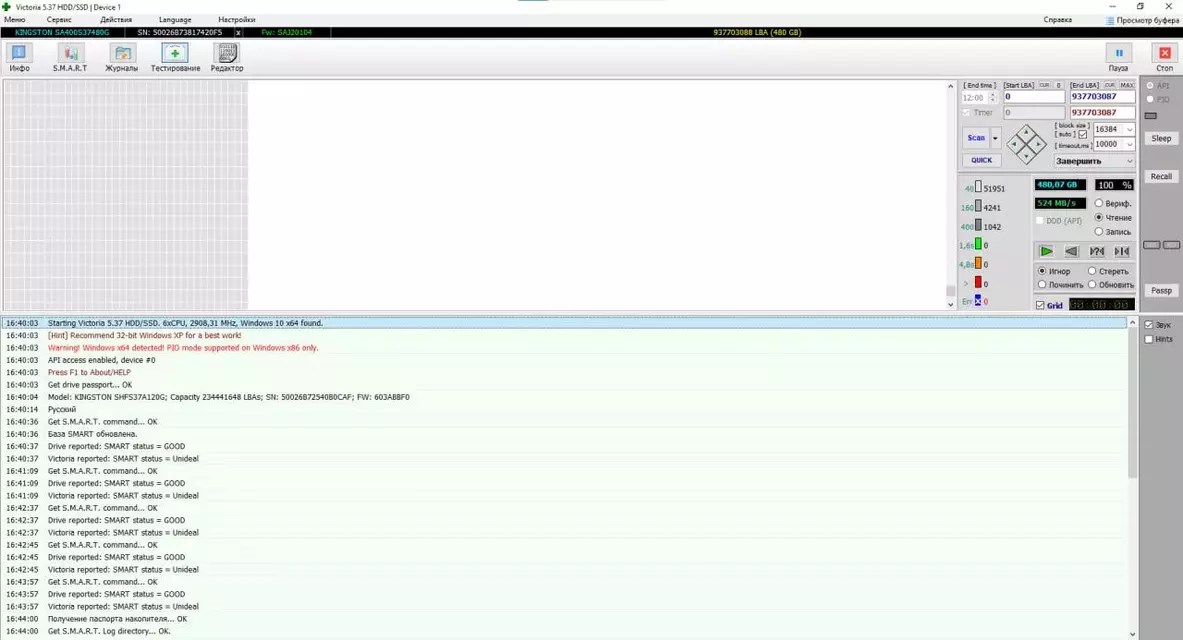Viewport: 1183px width, 640px height.
Task: Click the Recall button
Action: click(x=1160, y=176)
